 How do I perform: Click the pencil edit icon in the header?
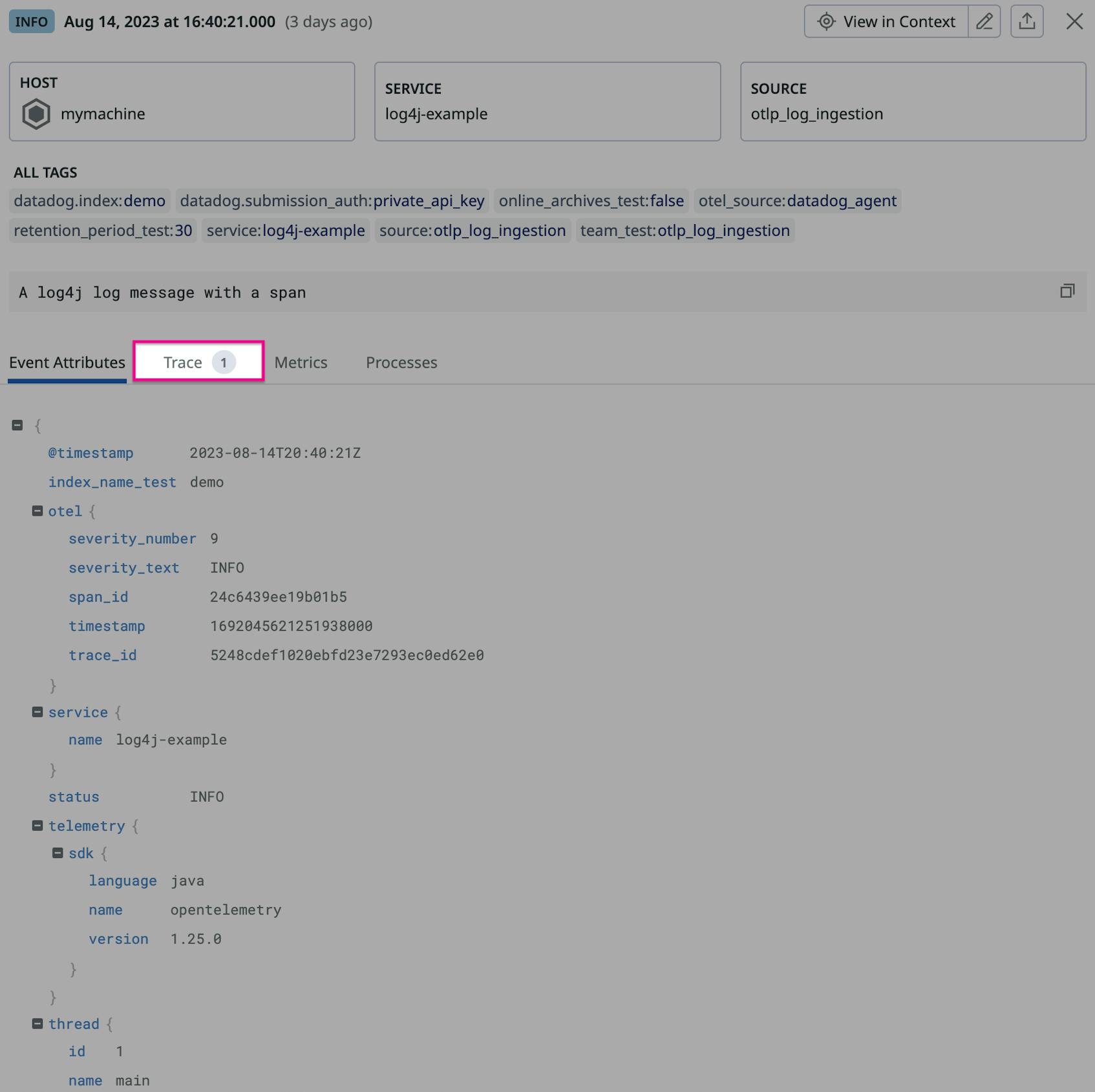tap(984, 21)
